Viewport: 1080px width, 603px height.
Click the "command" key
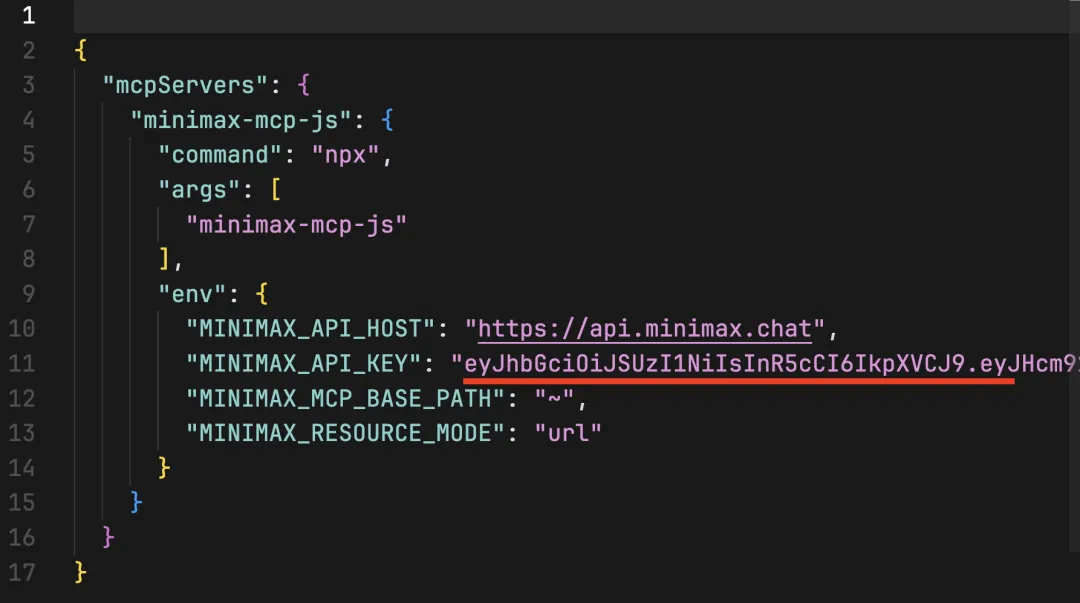pyautogui.click(x=220, y=155)
